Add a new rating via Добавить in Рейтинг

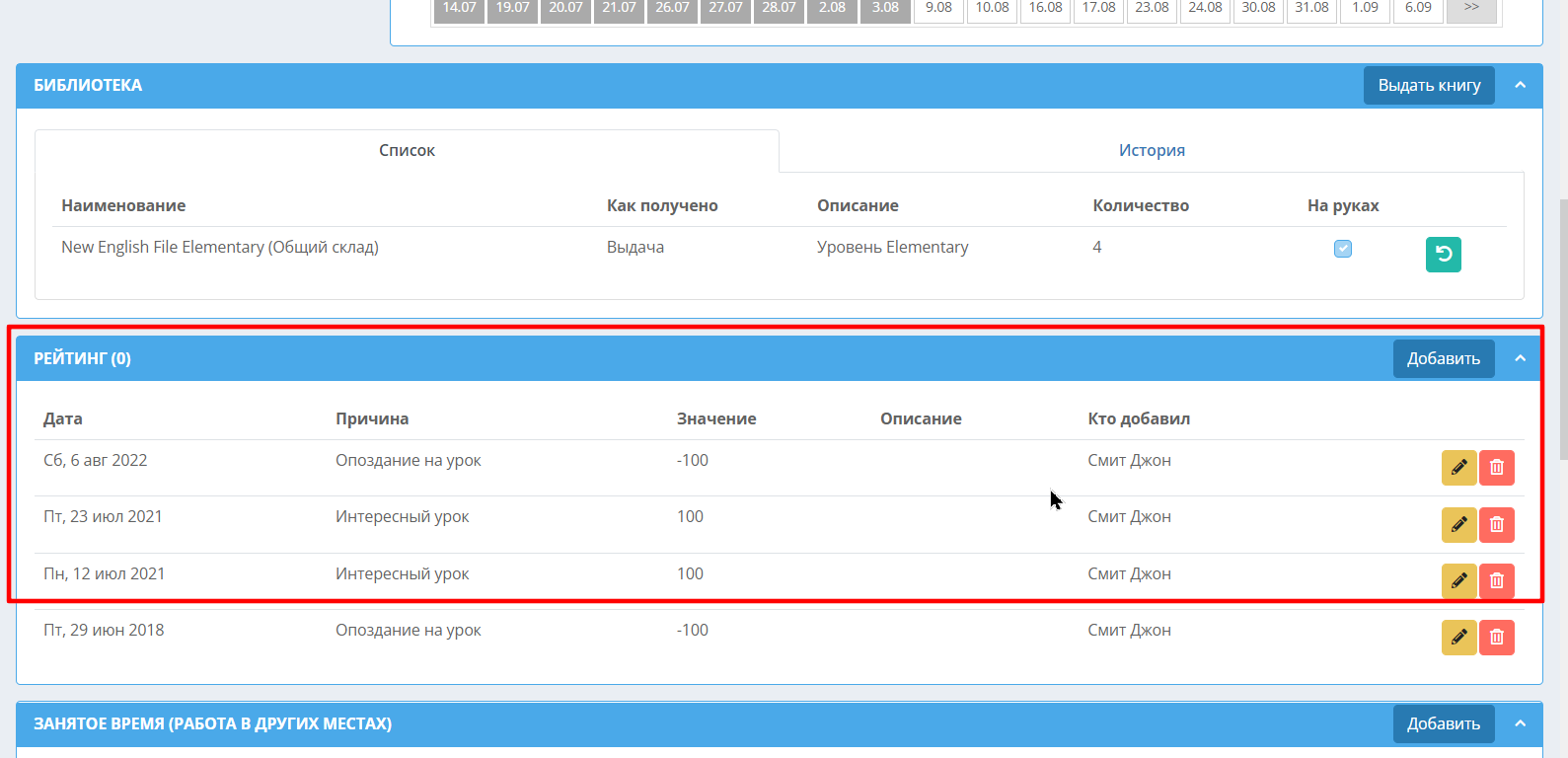(1444, 358)
